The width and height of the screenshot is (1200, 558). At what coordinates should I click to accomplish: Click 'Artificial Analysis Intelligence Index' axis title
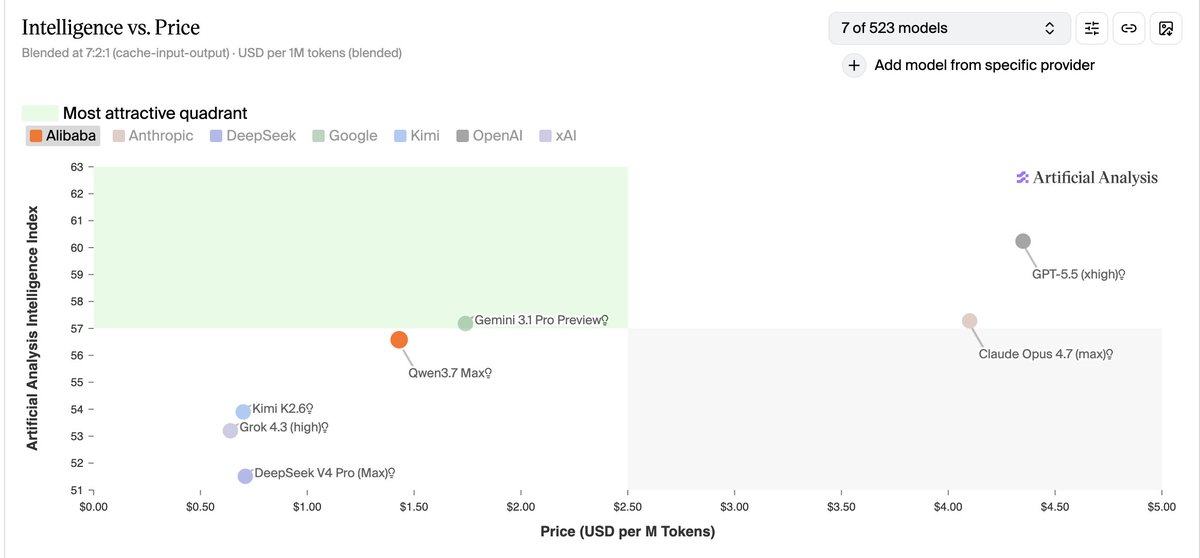33,328
